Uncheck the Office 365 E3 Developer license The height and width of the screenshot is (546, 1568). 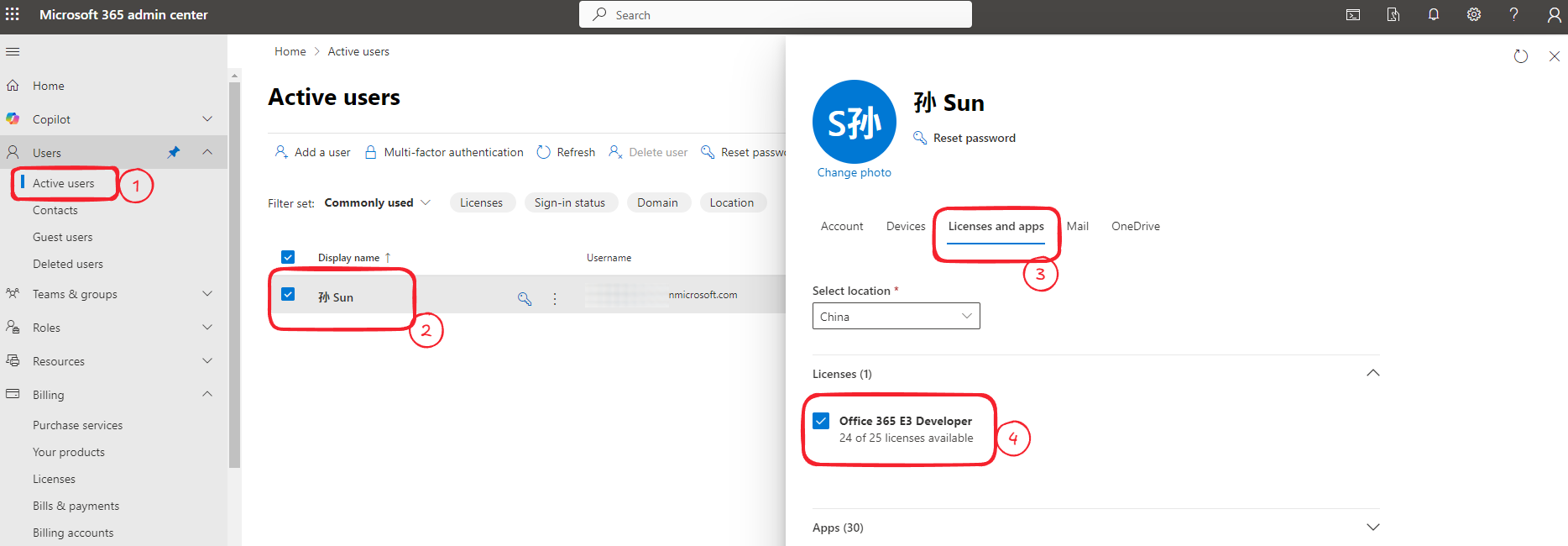pyautogui.click(x=821, y=421)
